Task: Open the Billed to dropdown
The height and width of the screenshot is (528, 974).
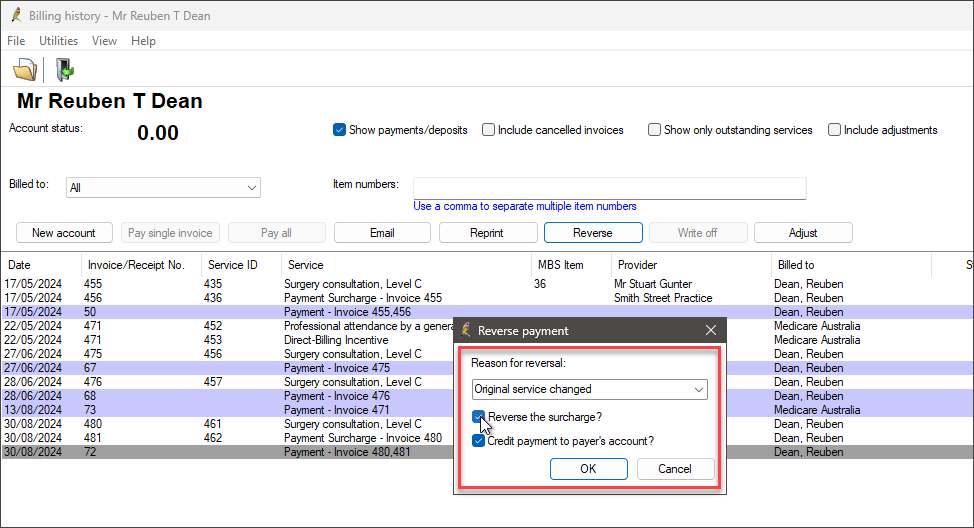Action: 251,187
